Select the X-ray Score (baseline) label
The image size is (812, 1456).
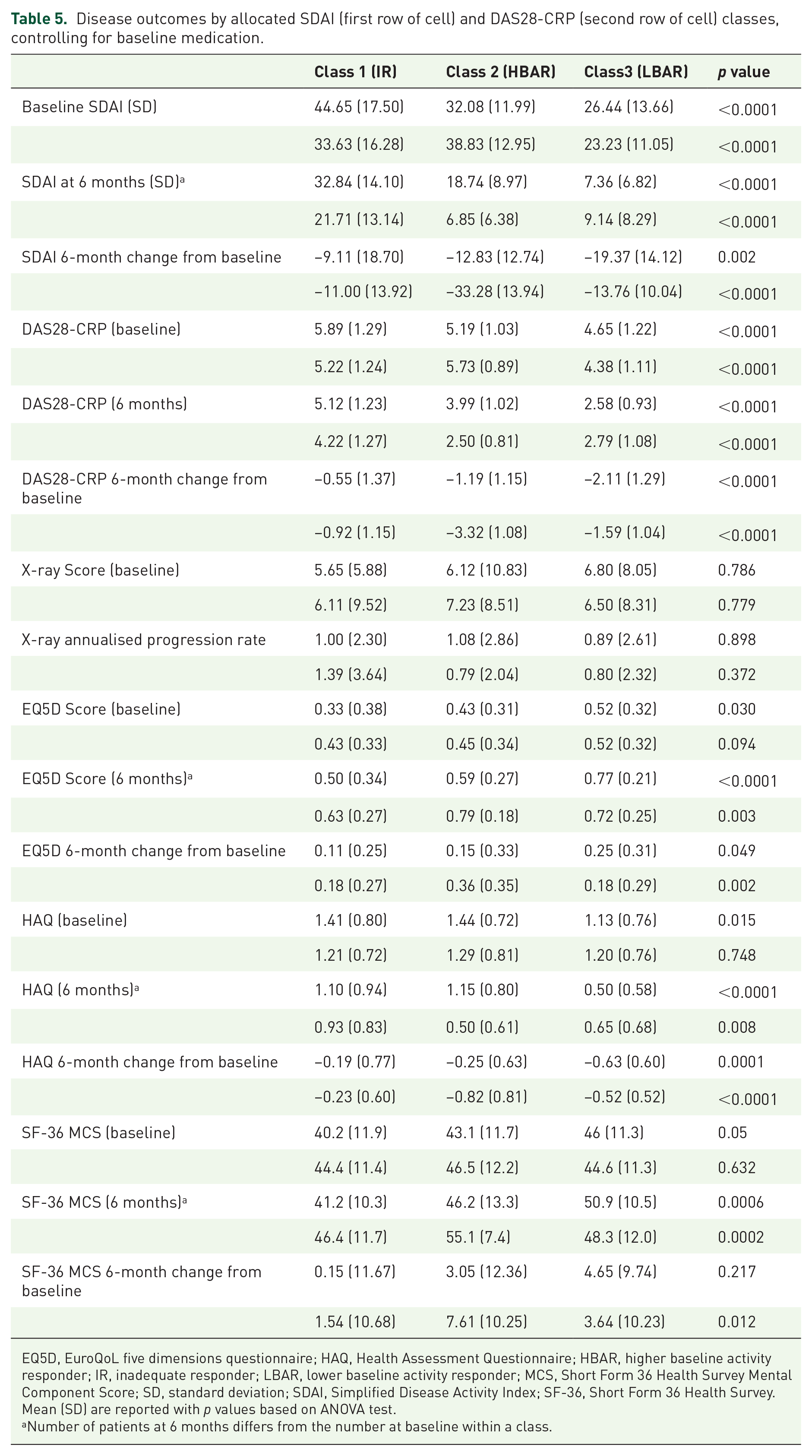click(101, 570)
